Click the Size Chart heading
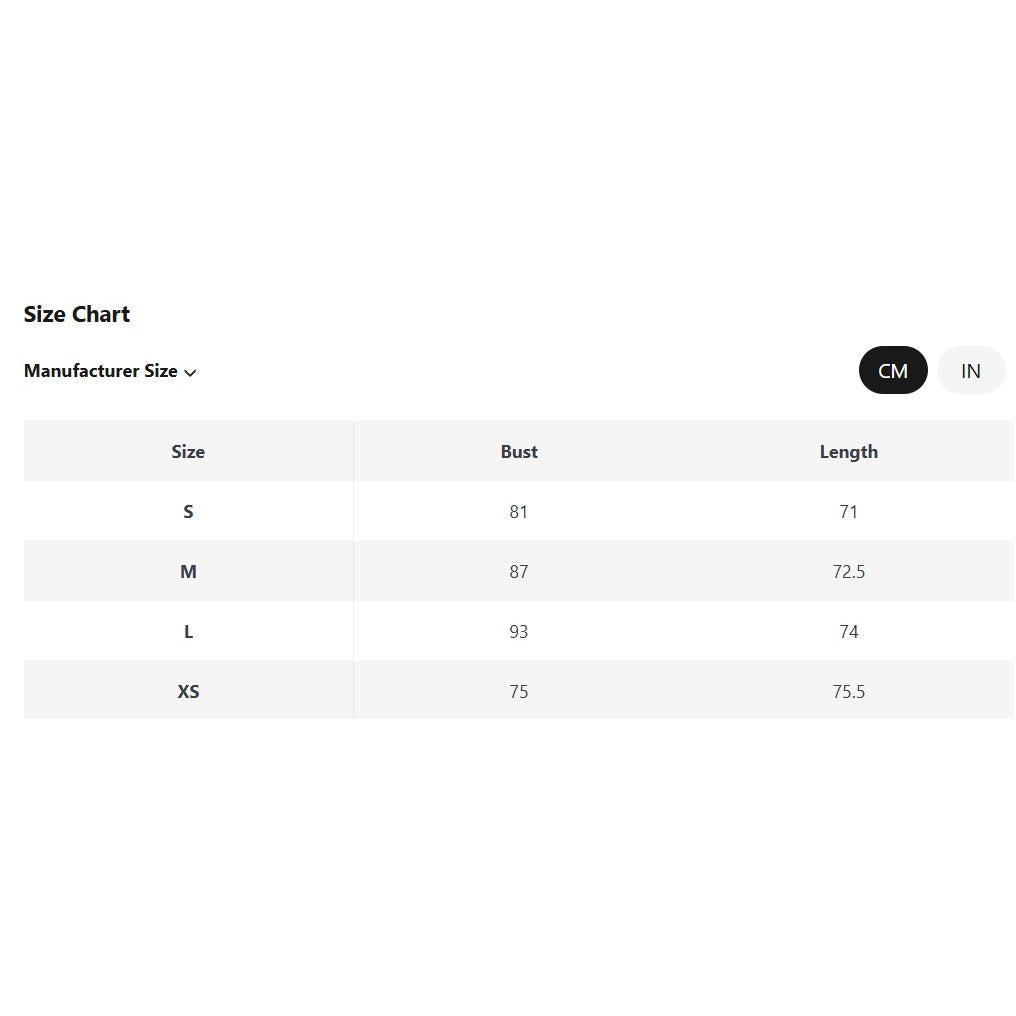This screenshot has height=1016, width=1016. click(x=76, y=314)
